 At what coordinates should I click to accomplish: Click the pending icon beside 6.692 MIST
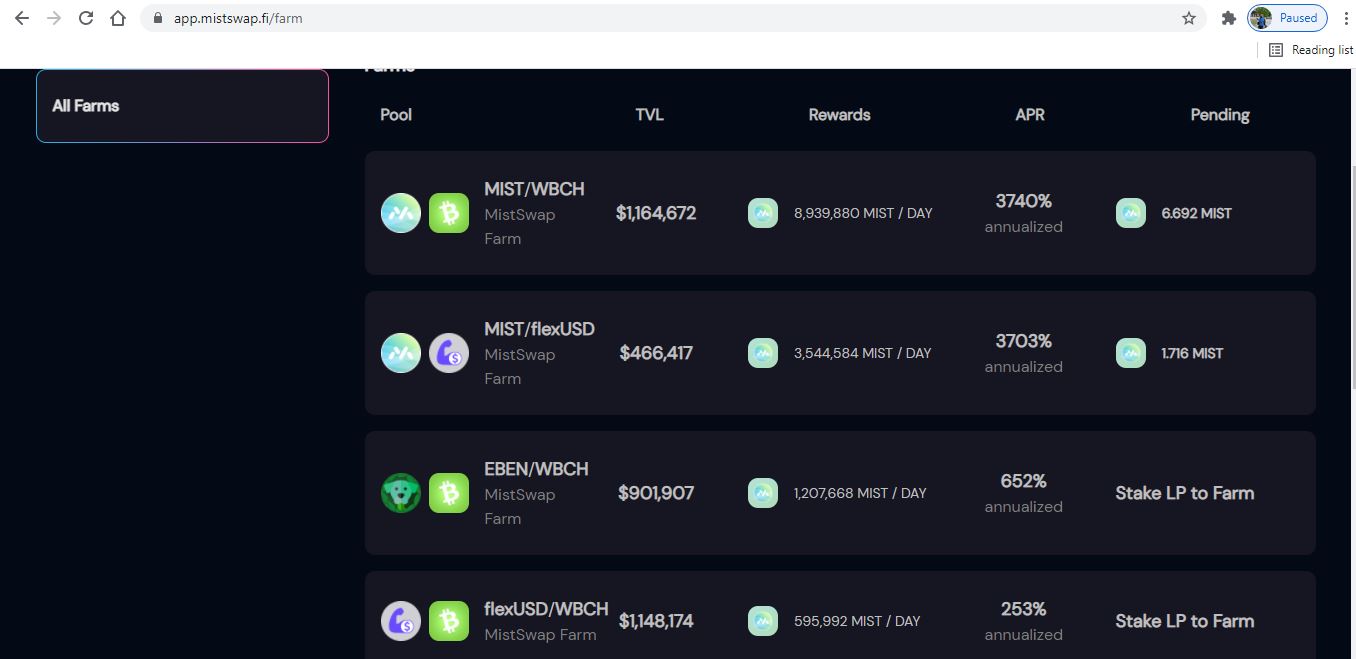(x=1131, y=213)
